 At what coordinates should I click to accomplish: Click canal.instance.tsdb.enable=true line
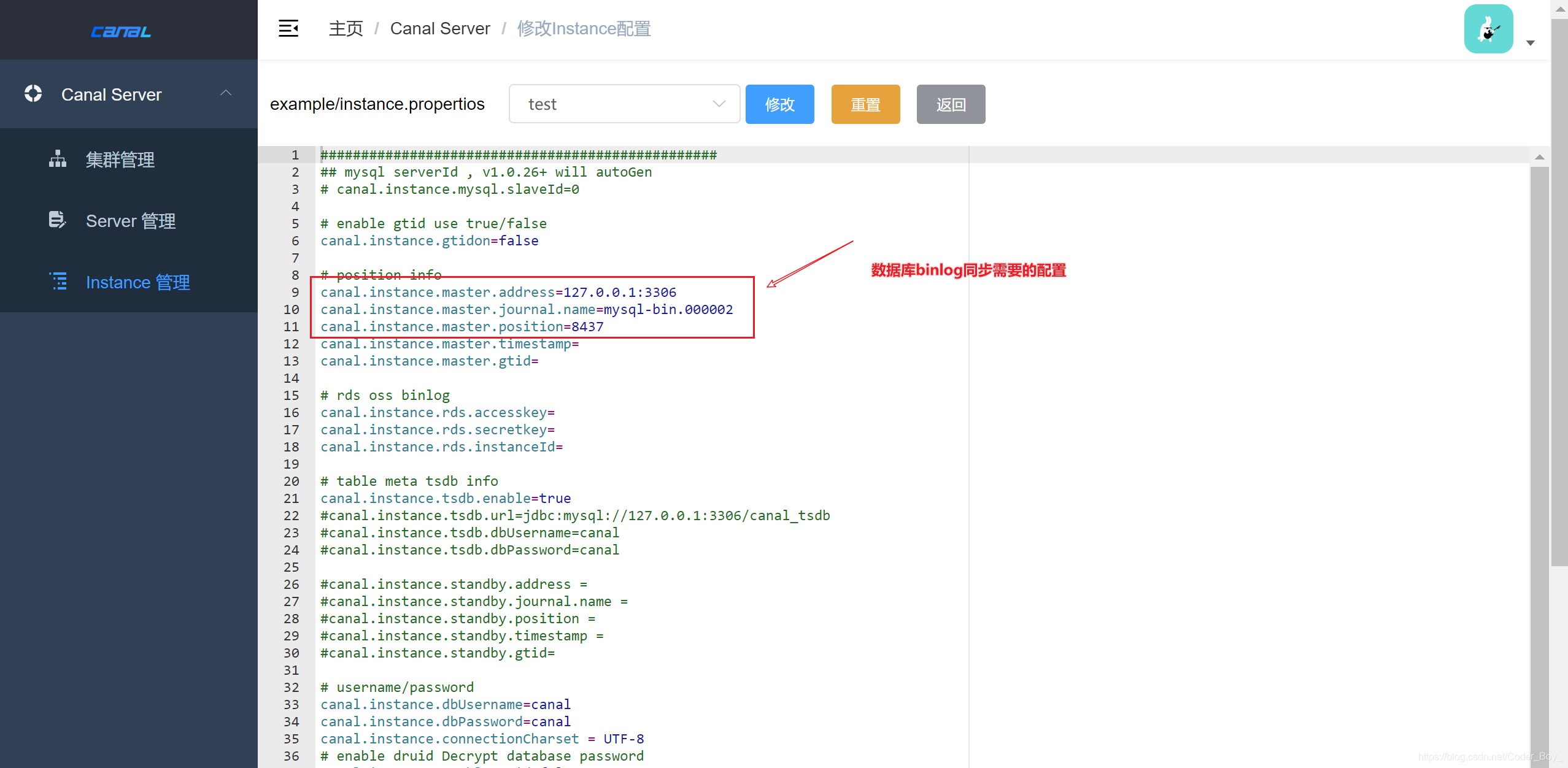446,498
